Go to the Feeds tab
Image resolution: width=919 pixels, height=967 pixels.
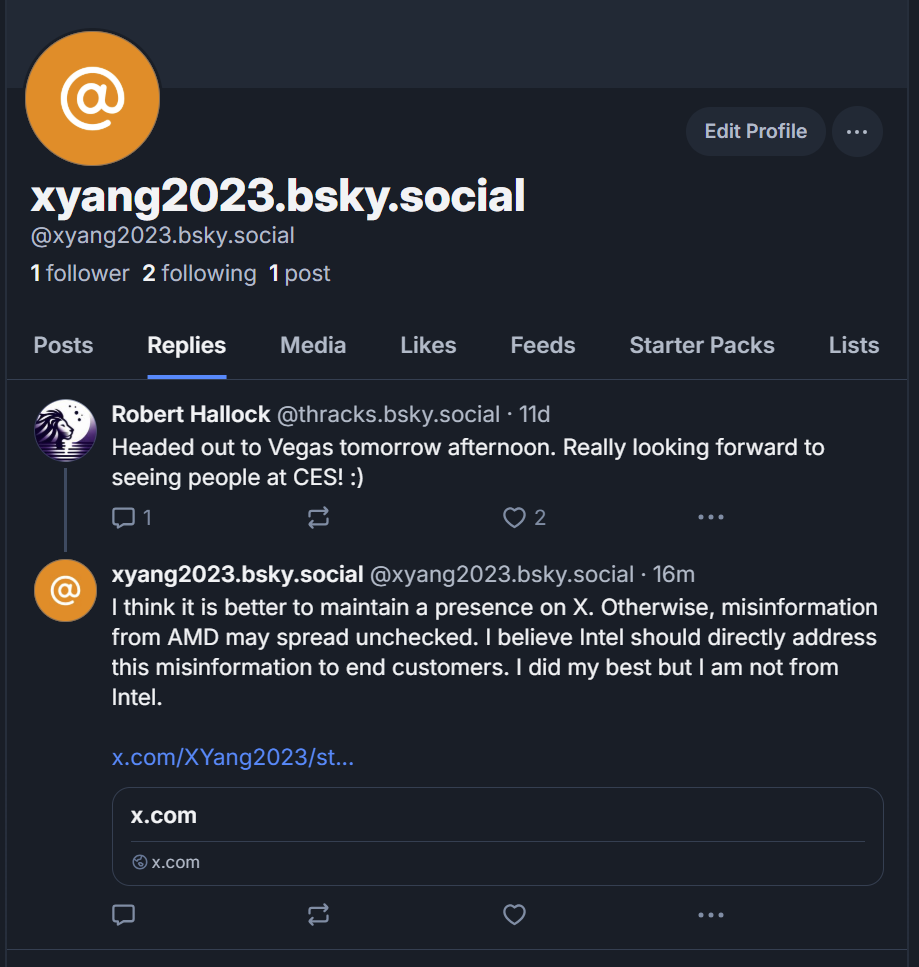point(543,346)
